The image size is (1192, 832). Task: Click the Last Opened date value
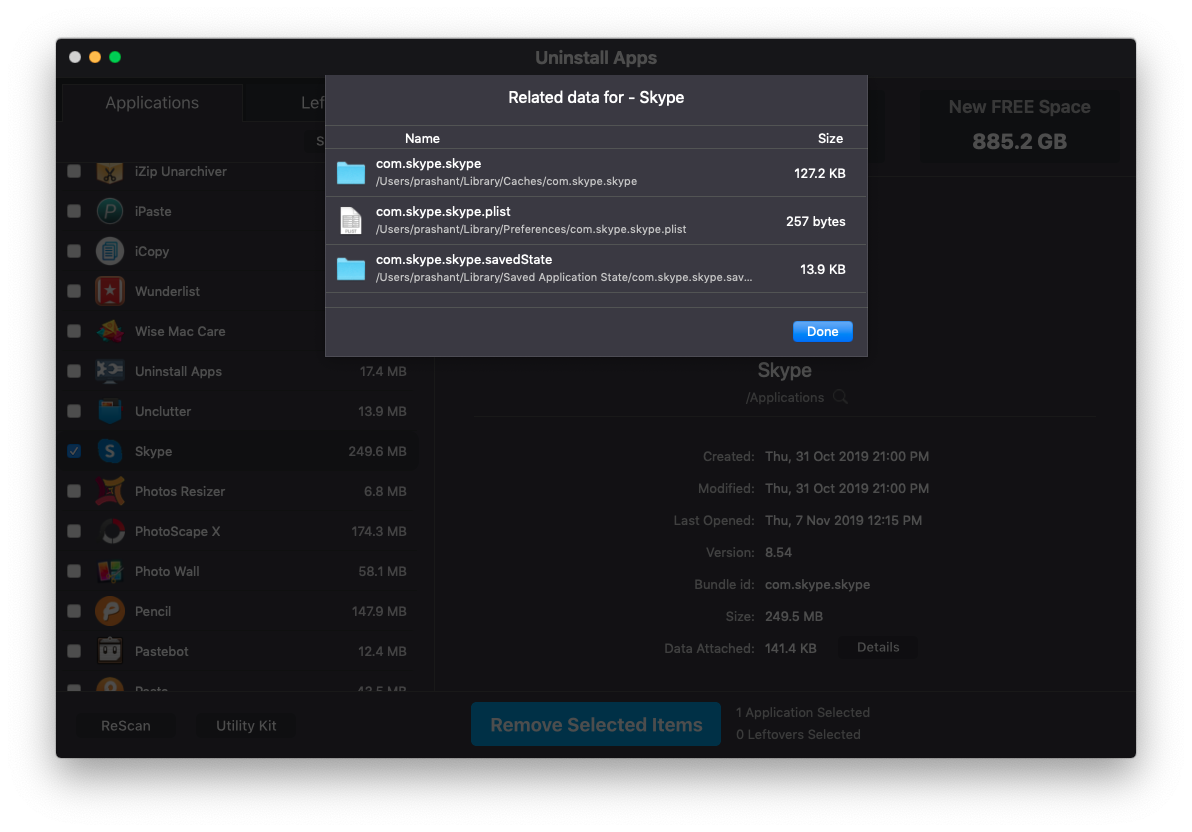(843, 521)
